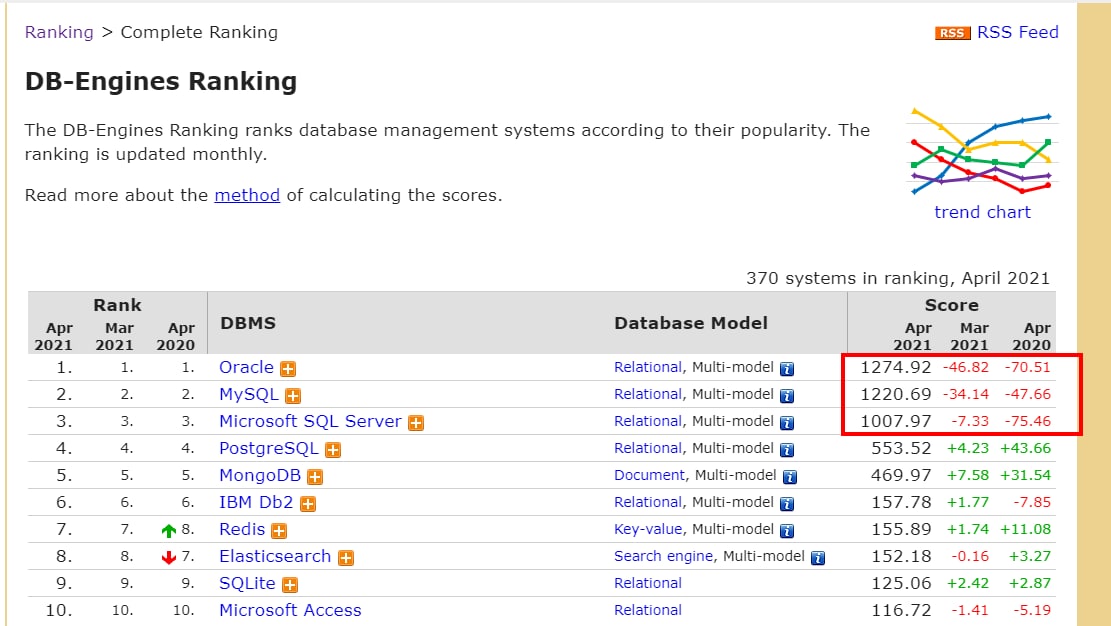Click Relational link in PostgreSQL row
The image size is (1111, 626).
click(648, 448)
